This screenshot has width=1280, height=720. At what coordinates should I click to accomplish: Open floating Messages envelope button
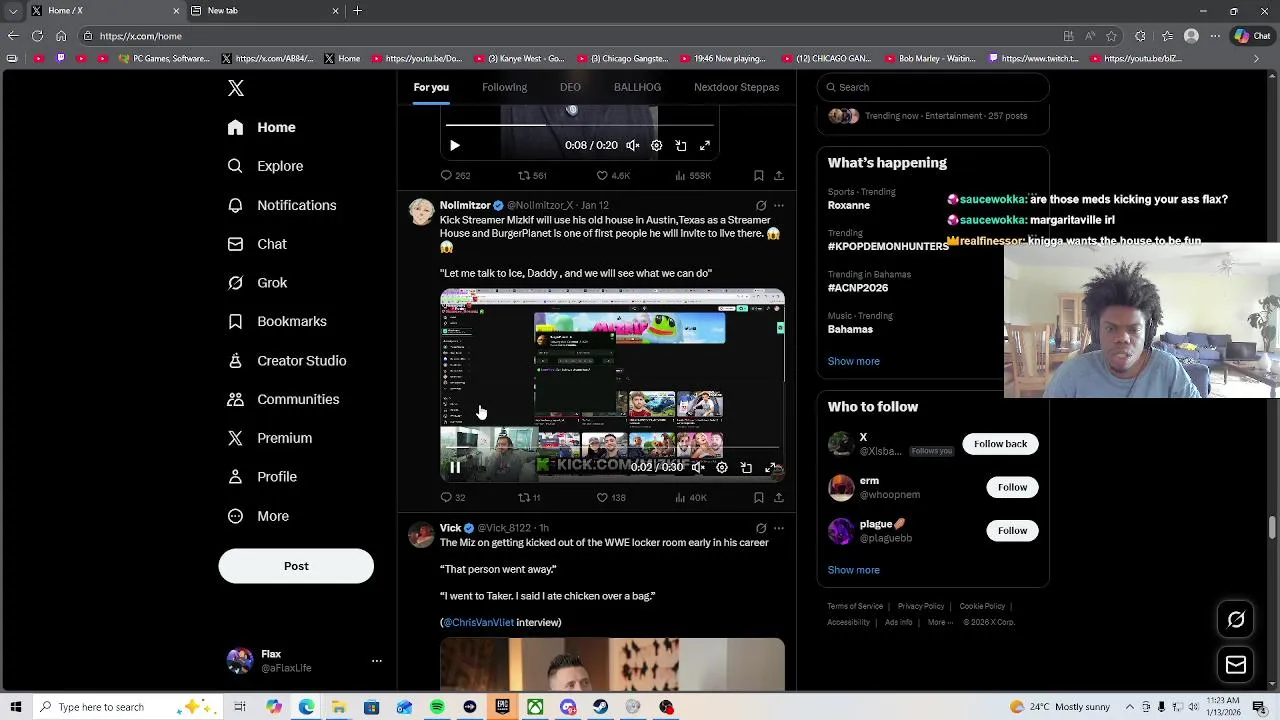click(1236, 665)
